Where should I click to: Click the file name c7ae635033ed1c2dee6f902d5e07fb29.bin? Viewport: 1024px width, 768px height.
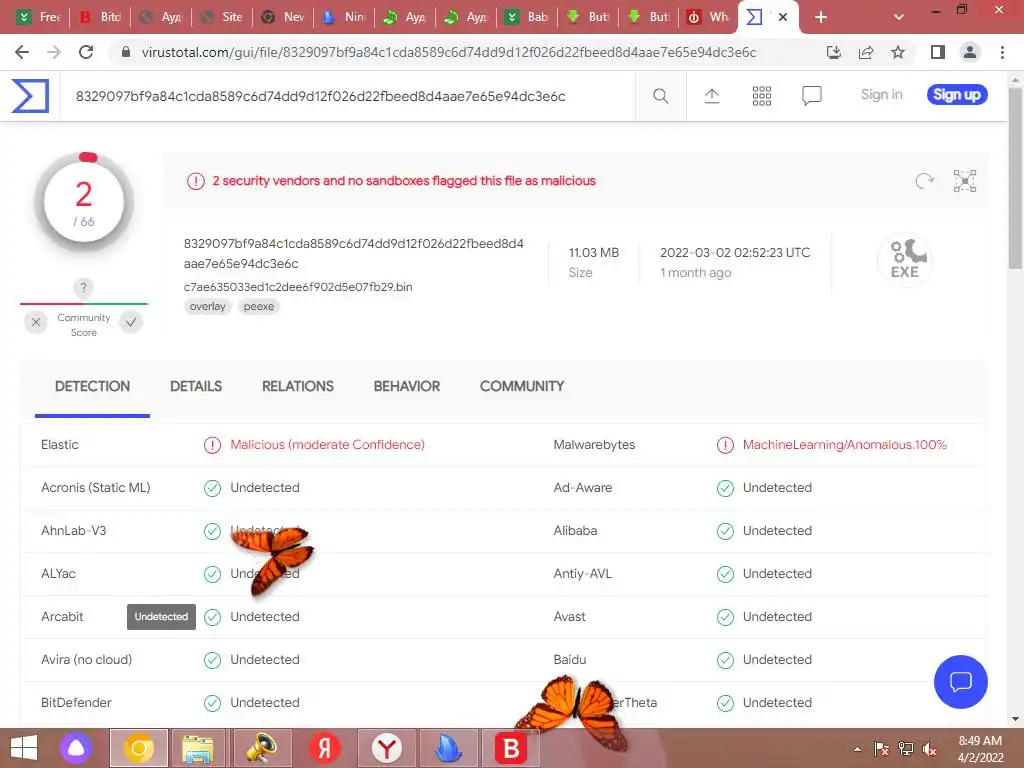(x=298, y=287)
